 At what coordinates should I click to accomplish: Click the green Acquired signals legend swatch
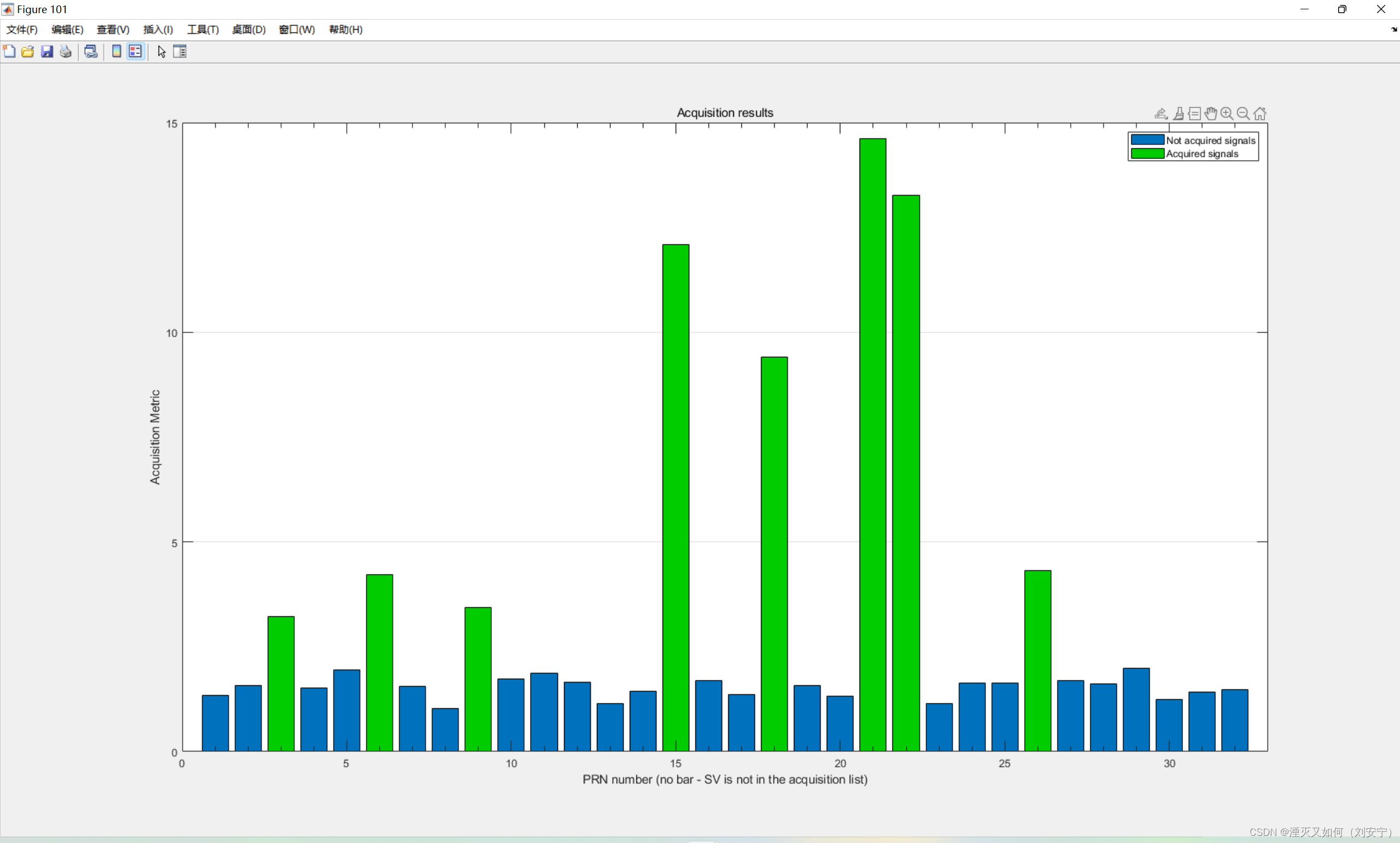click(1147, 153)
